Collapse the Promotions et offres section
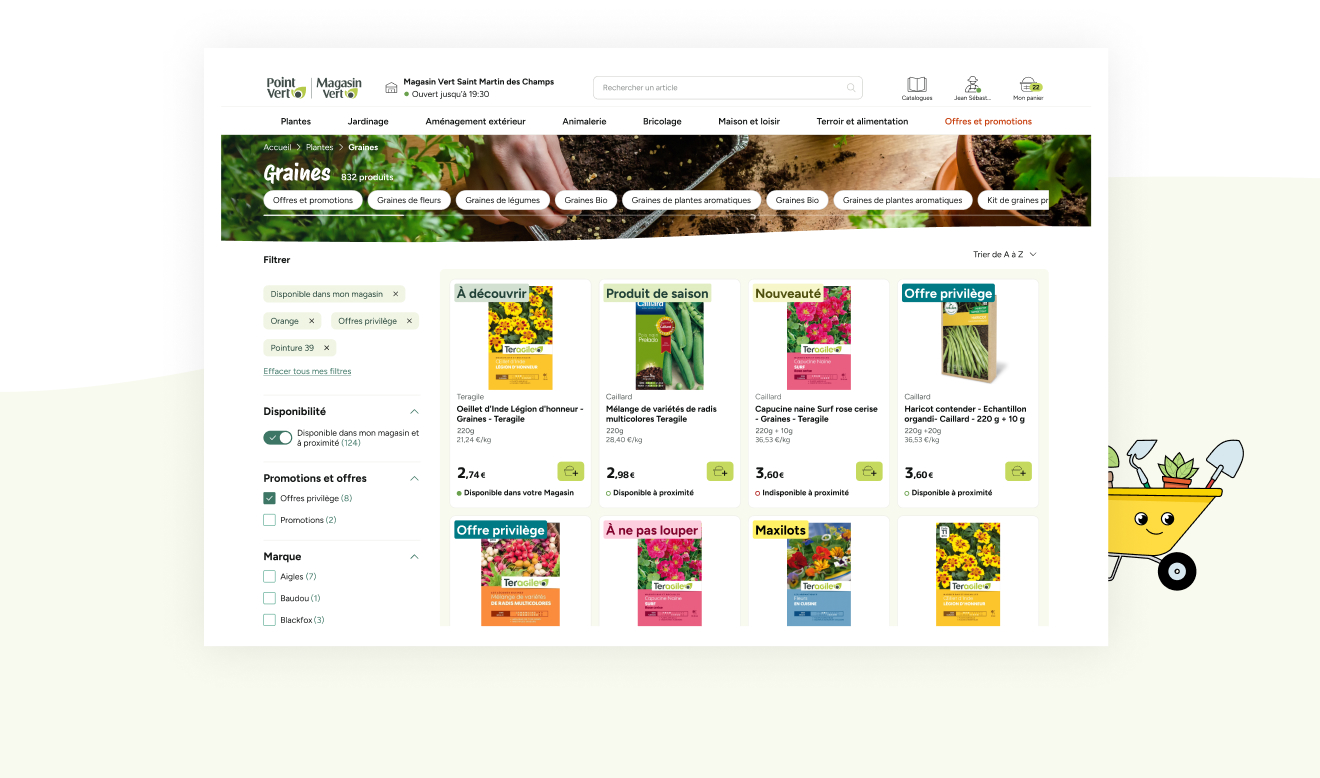Viewport: 1320px width, 778px height. pyautogui.click(x=415, y=478)
